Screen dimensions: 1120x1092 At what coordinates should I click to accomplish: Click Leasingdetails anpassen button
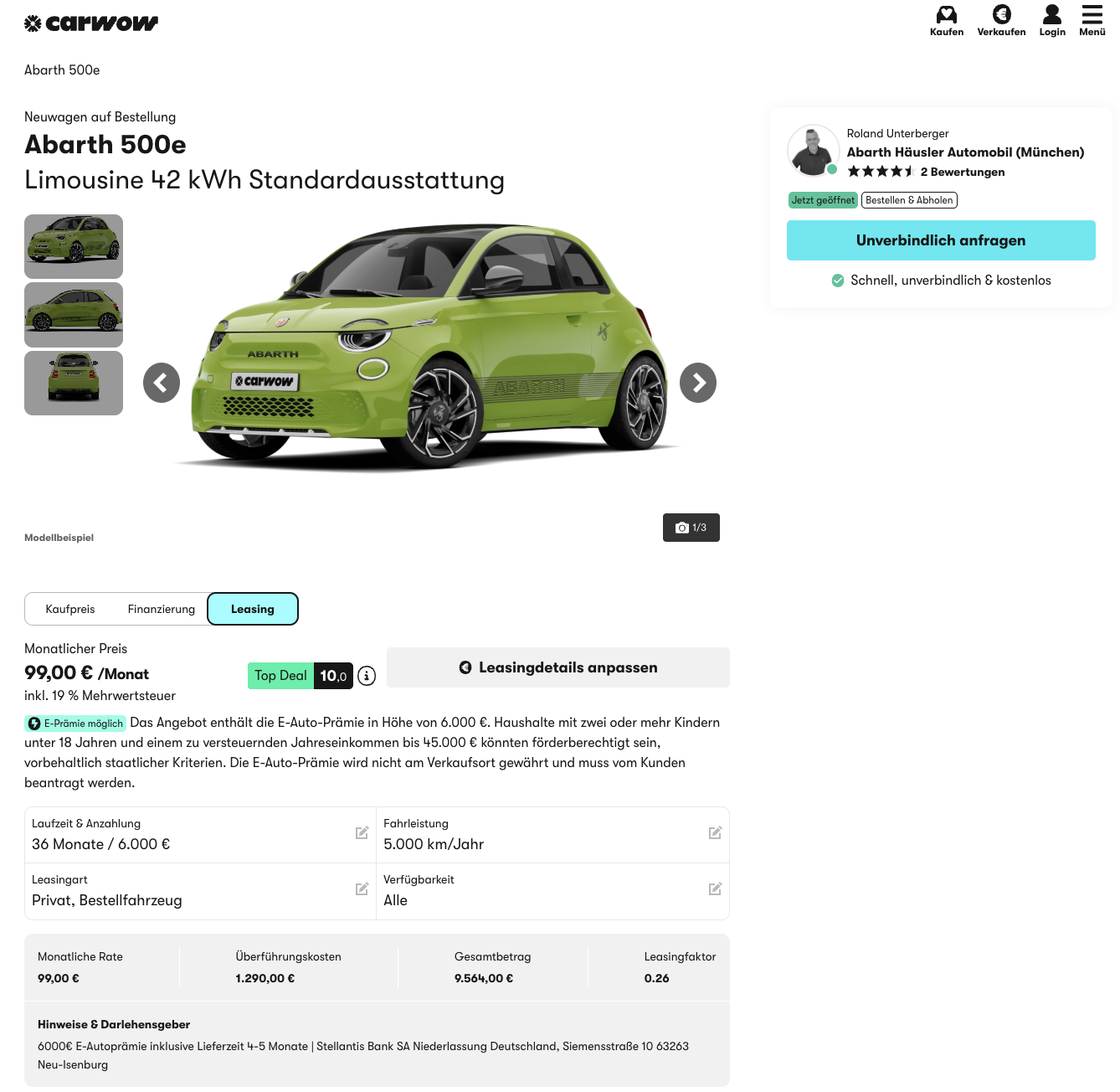coord(558,667)
